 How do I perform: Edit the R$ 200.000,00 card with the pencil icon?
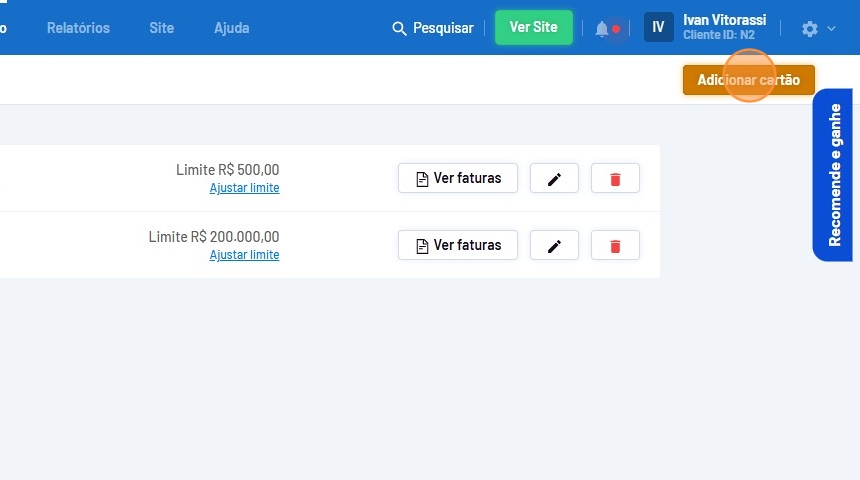554,245
